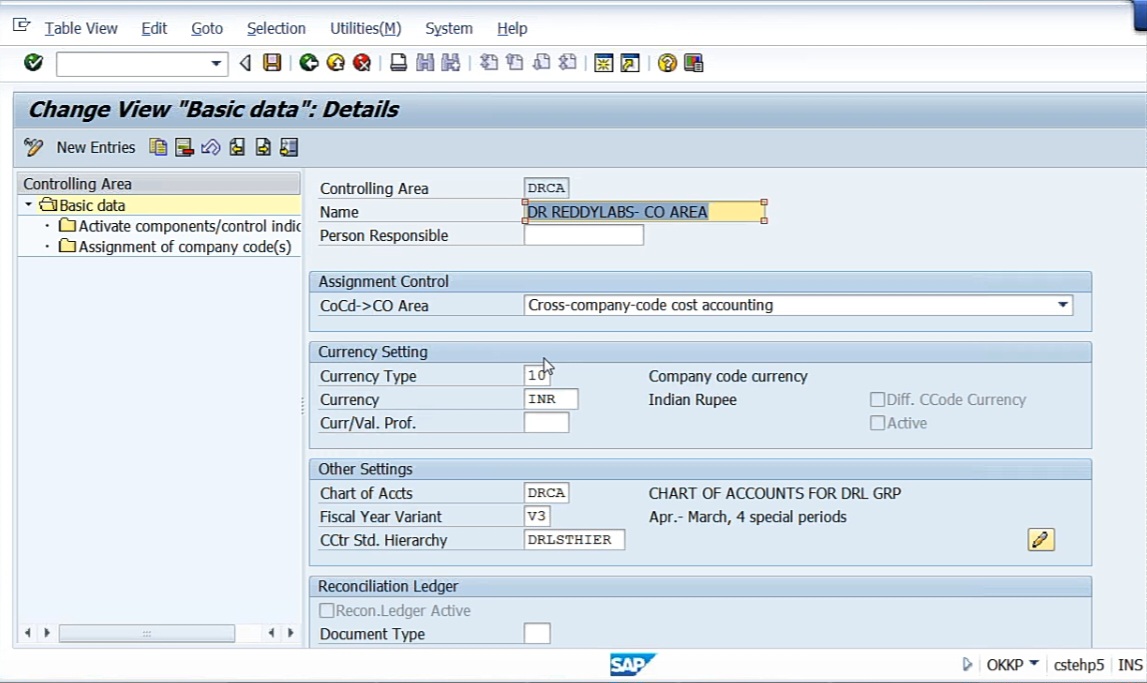Click the Copy As icon

pyautogui.click(x=158, y=147)
